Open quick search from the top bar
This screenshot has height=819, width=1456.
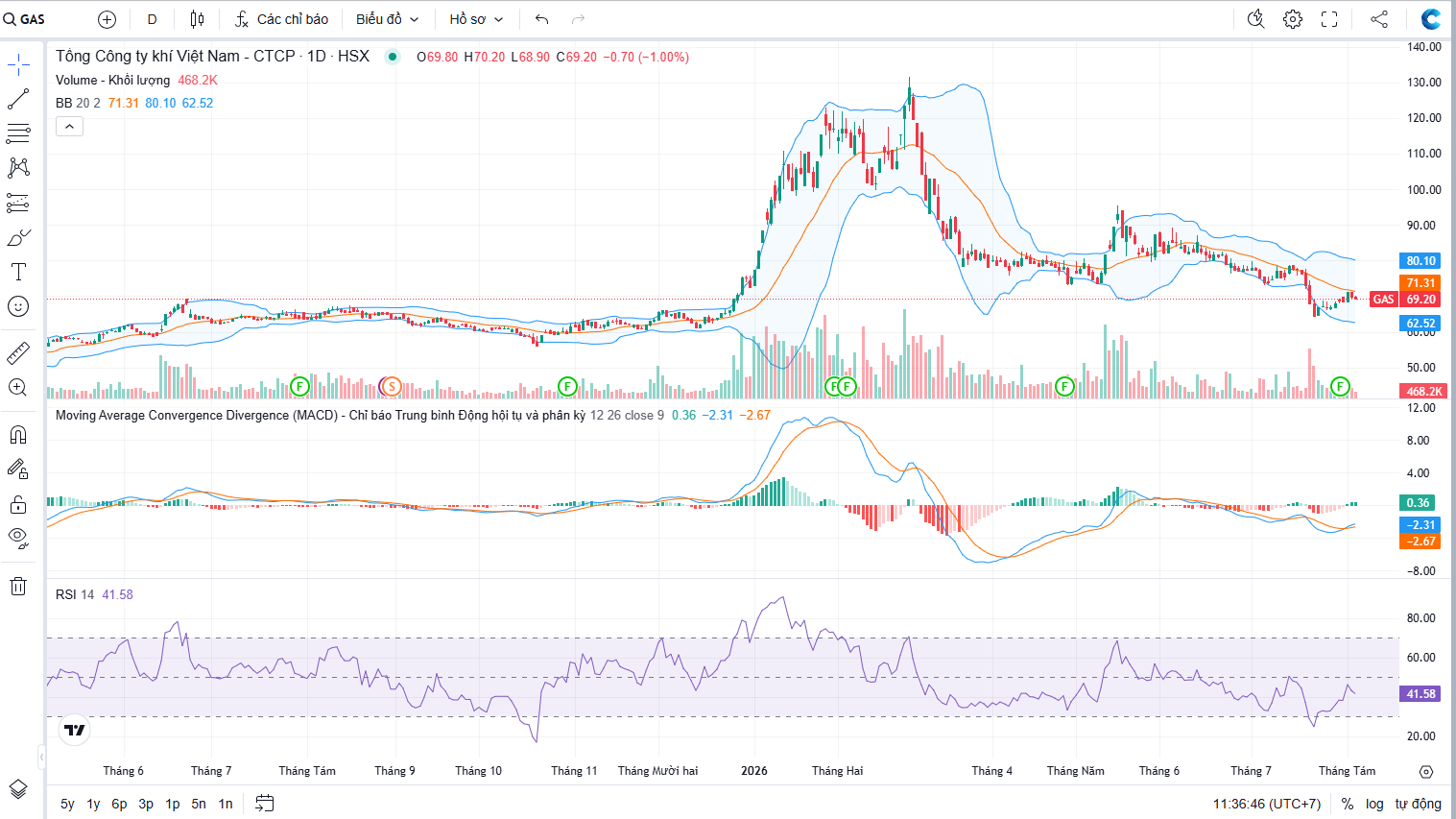coord(1255,19)
